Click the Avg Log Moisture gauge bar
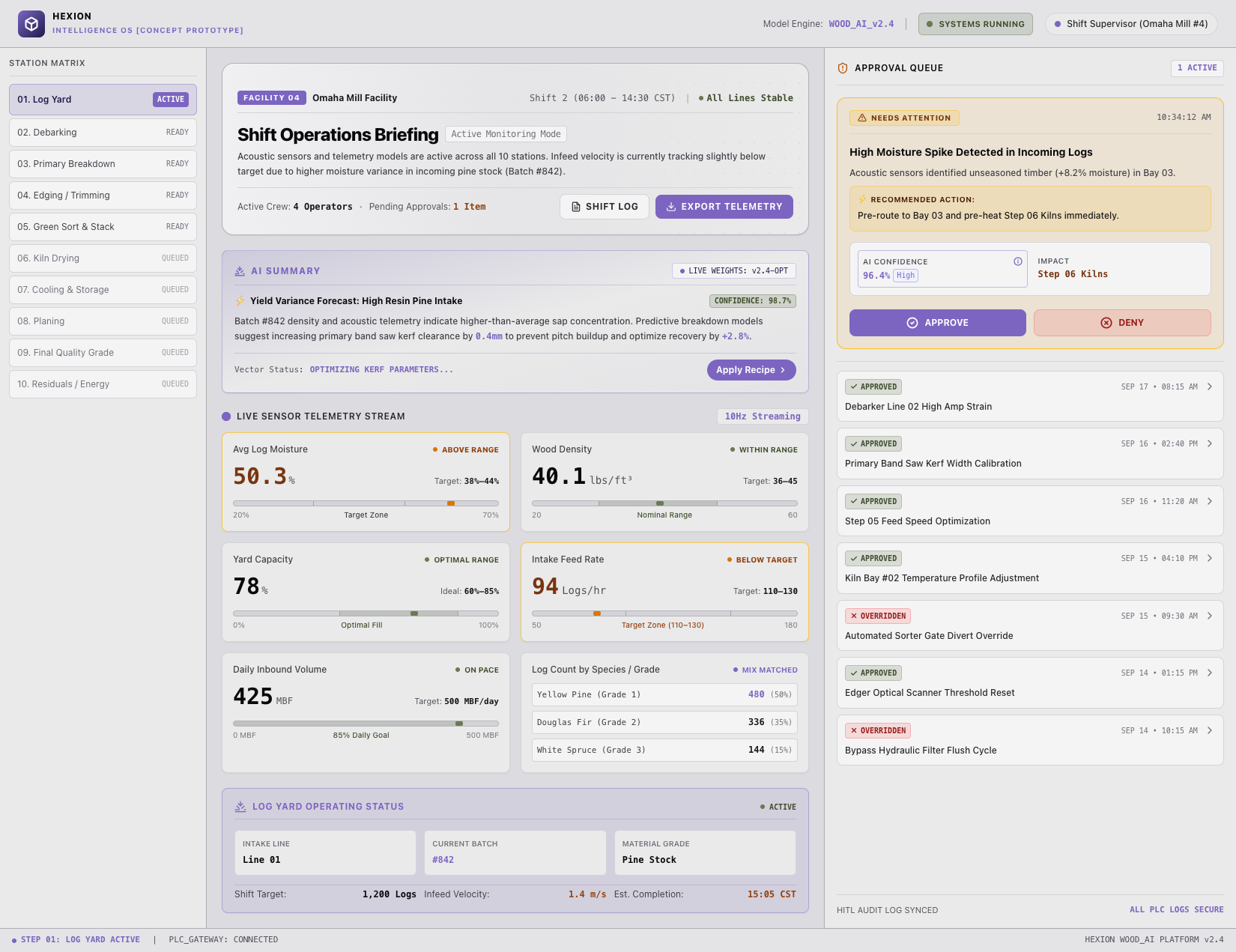Image resolution: width=1236 pixels, height=952 pixels. (366, 503)
